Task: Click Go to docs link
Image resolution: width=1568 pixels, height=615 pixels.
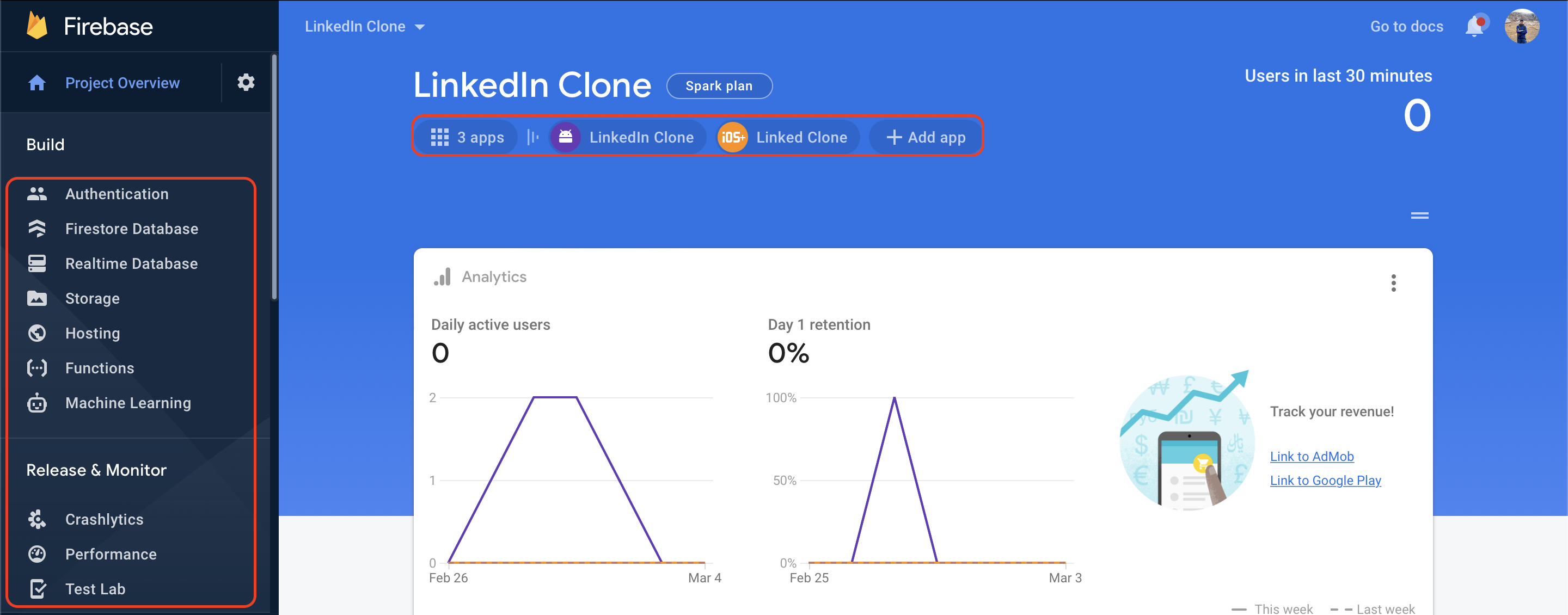Action: [1406, 26]
